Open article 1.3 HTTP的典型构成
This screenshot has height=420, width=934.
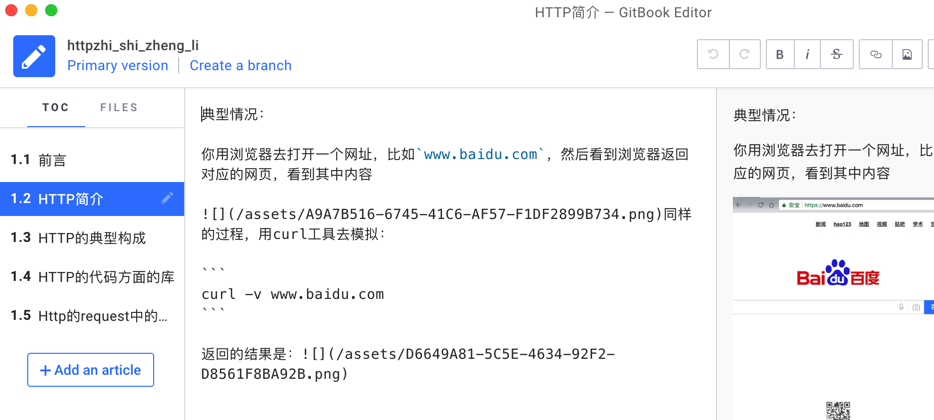(91, 238)
